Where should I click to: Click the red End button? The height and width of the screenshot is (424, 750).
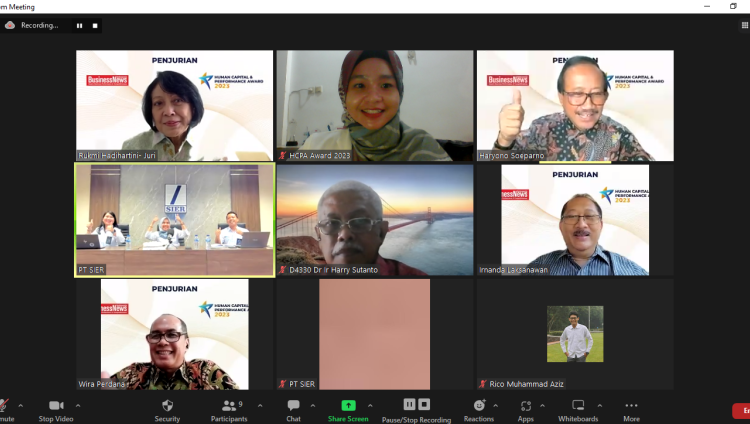click(741, 411)
